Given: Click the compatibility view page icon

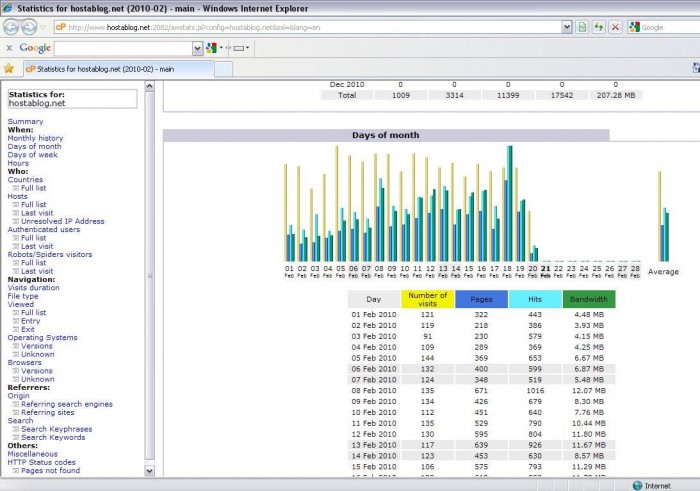Looking at the screenshot, I should (582, 27).
